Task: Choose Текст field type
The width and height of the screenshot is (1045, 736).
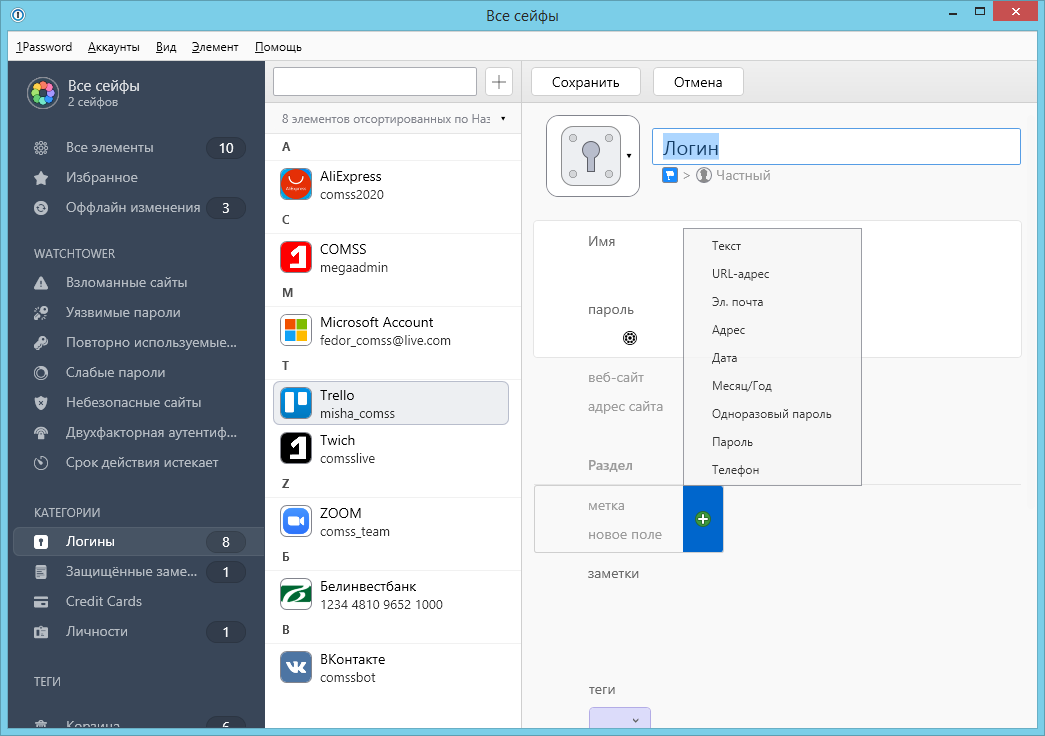Action: tap(772, 246)
